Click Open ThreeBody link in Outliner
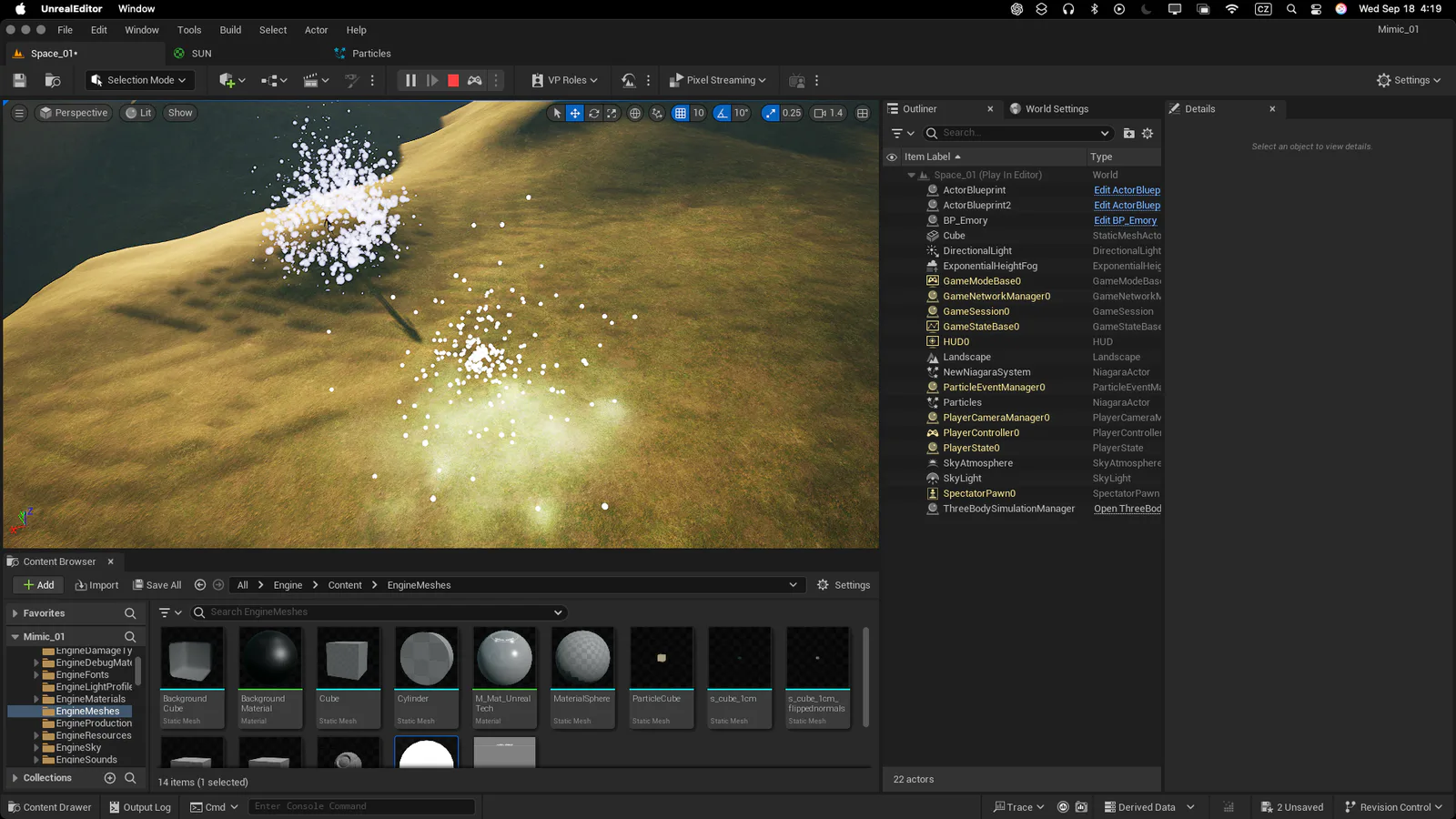Viewport: 1456px width, 819px height. coord(1127,509)
